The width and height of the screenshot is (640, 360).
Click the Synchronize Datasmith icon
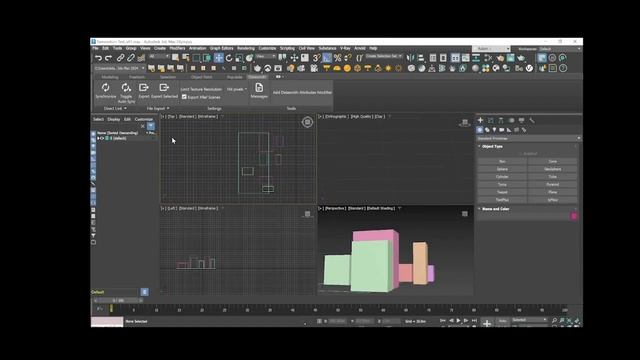pyautogui.click(x=106, y=88)
